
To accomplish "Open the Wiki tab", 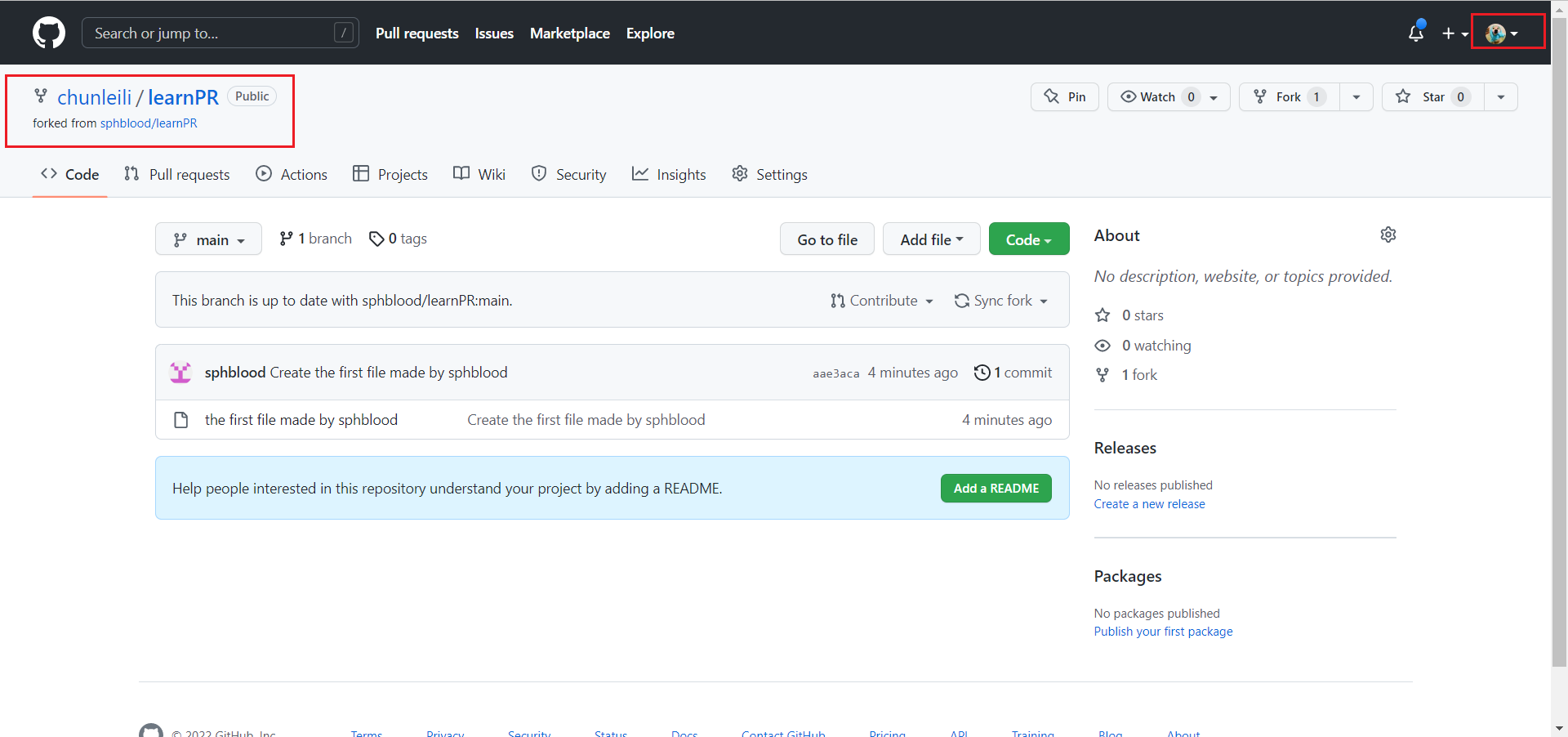I will point(479,174).
